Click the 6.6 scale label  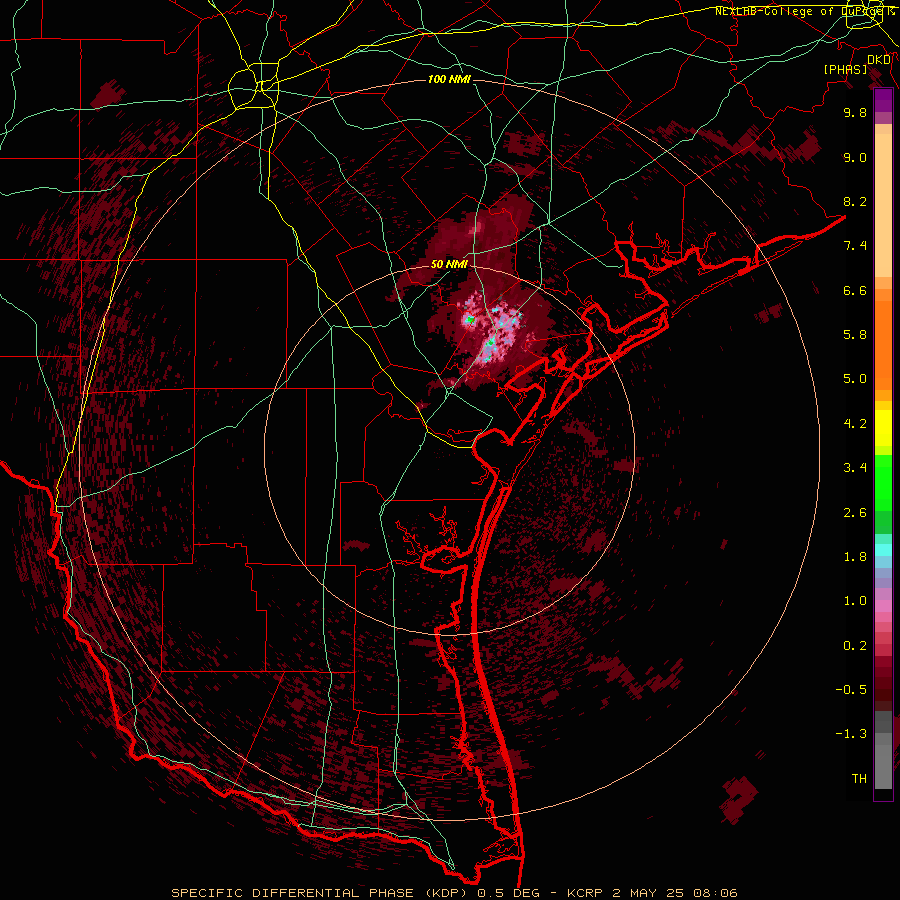(855, 290)
